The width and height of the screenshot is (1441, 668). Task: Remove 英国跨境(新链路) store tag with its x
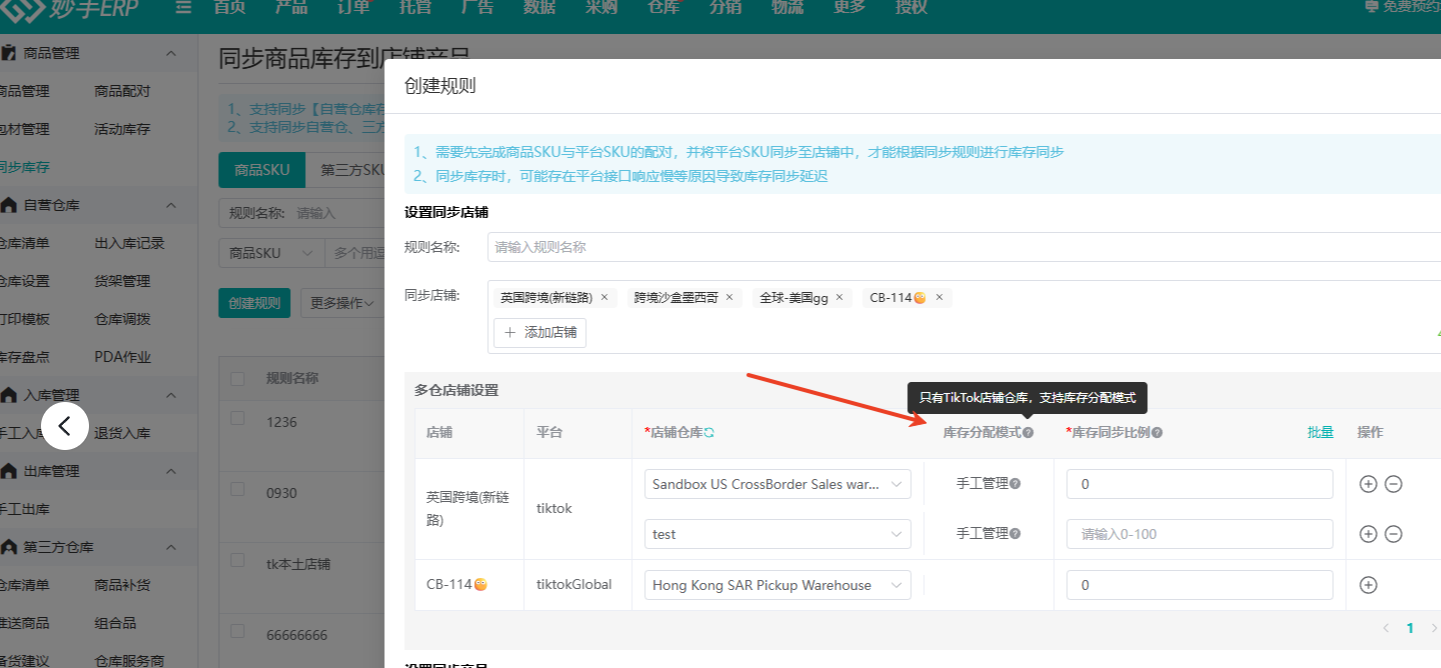tap(604, 297)
